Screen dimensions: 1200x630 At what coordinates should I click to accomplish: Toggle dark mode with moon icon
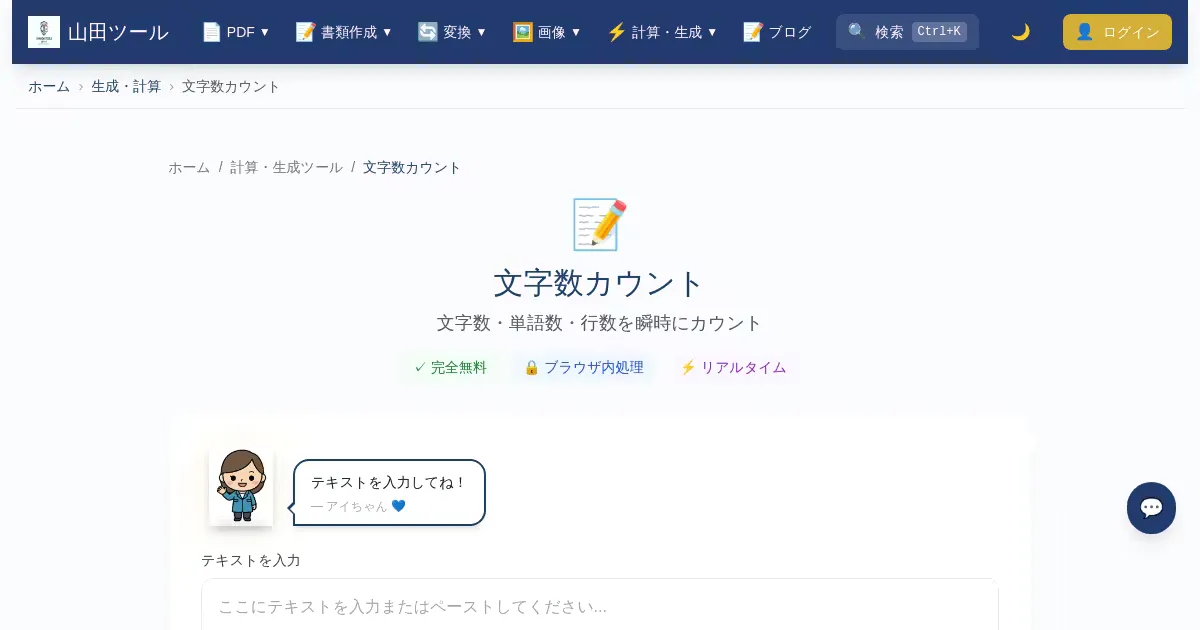[1020, 32]
